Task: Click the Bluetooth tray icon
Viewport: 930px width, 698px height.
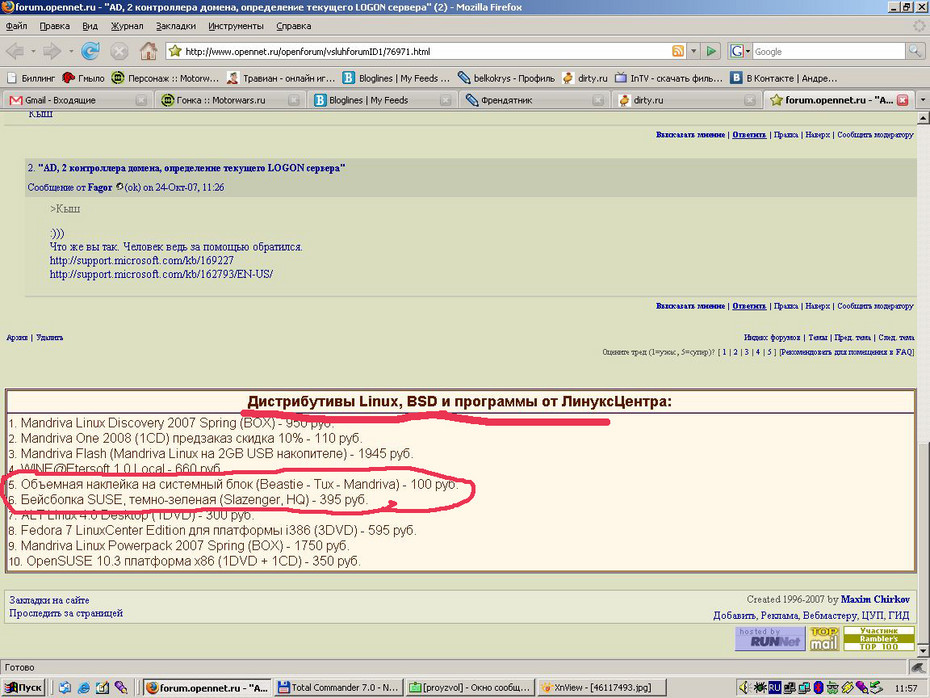Action: 818,688
